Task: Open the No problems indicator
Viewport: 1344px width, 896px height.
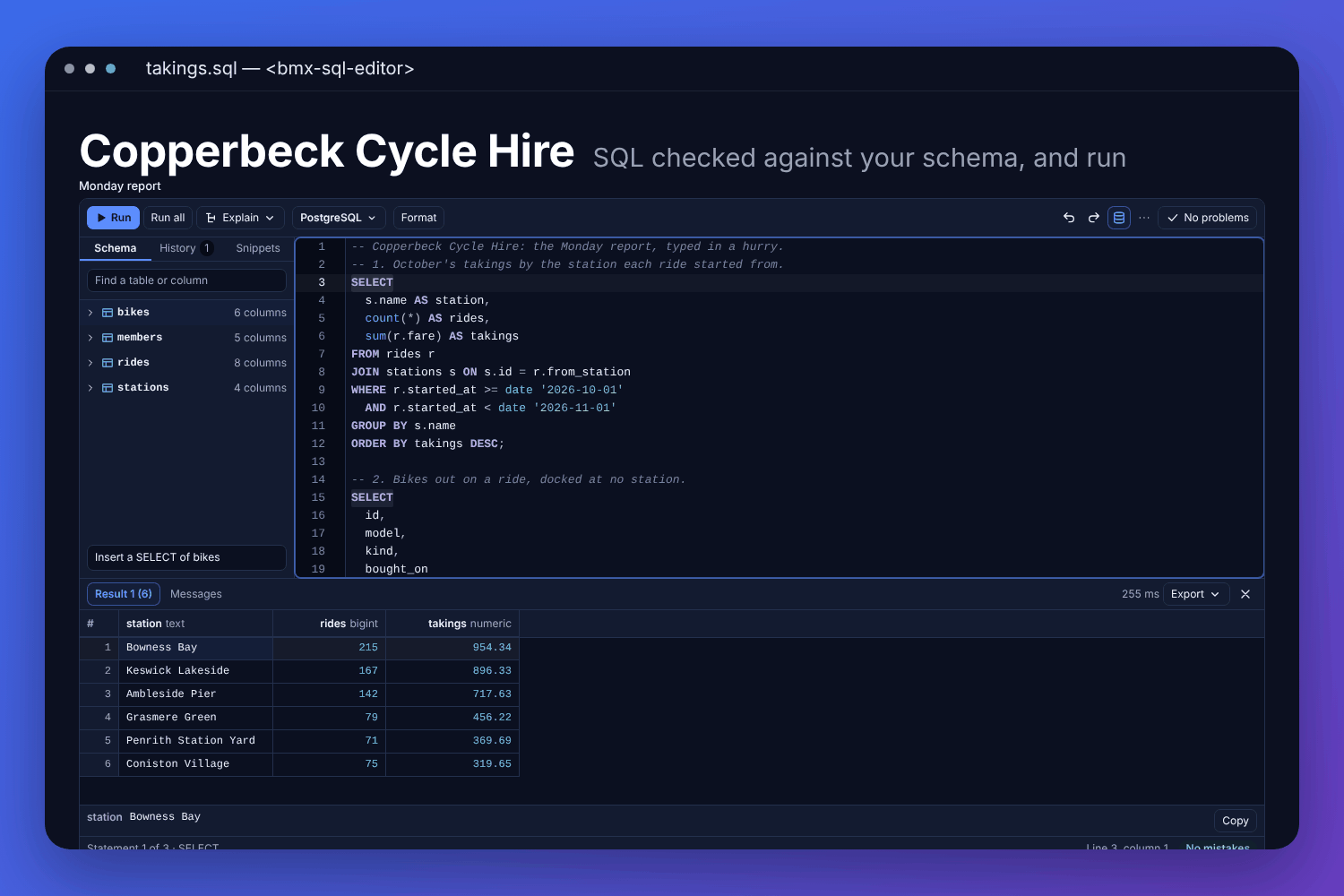Action: point(1207,218)
